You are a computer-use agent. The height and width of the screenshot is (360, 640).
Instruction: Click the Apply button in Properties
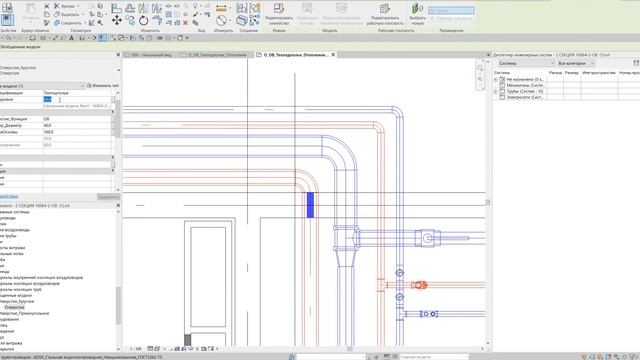tap(108, 197)
